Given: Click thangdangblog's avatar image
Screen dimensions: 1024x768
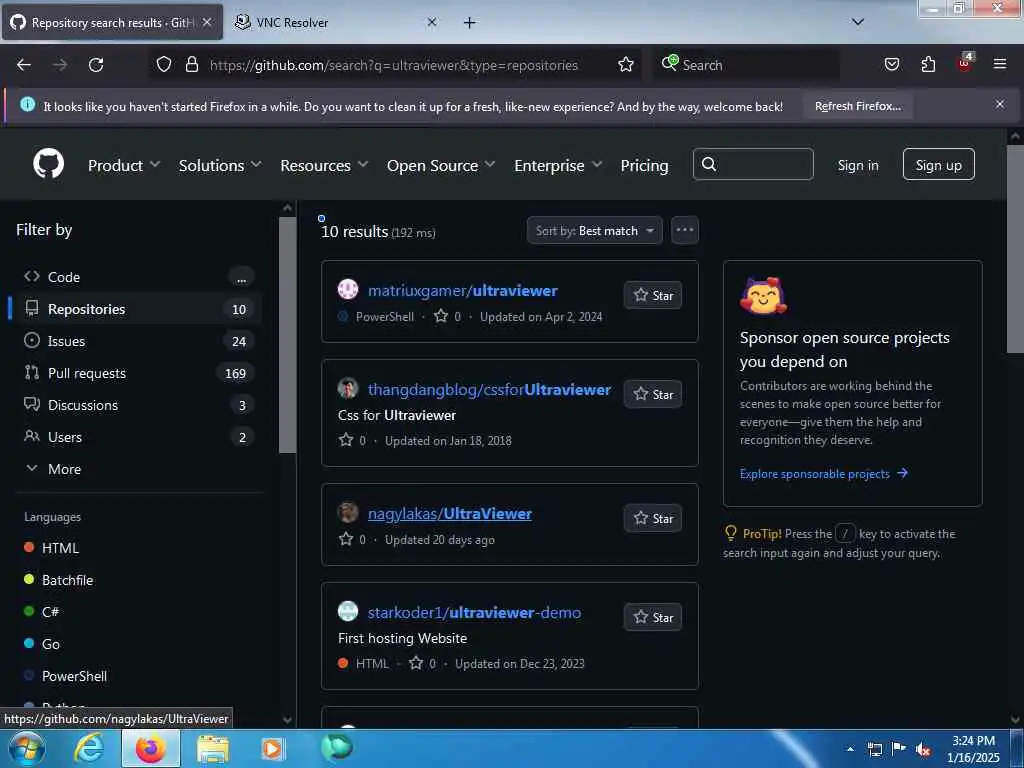Looking at the screenshot, I should pyautogui.click(x=347, y=388).
